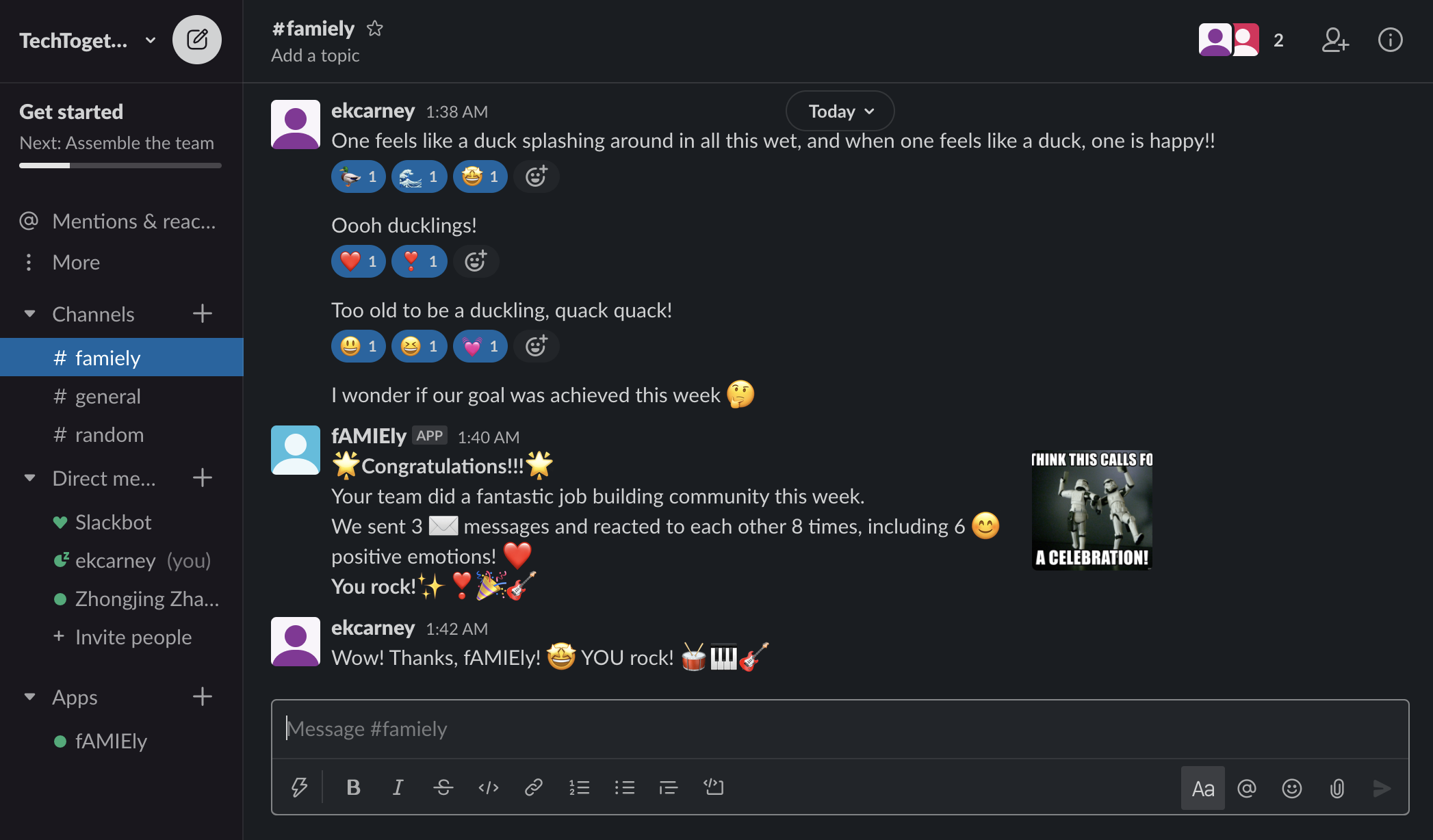1433x840 pixels.
Task: Toggle the red heart reaction
Action: point(358,262)
